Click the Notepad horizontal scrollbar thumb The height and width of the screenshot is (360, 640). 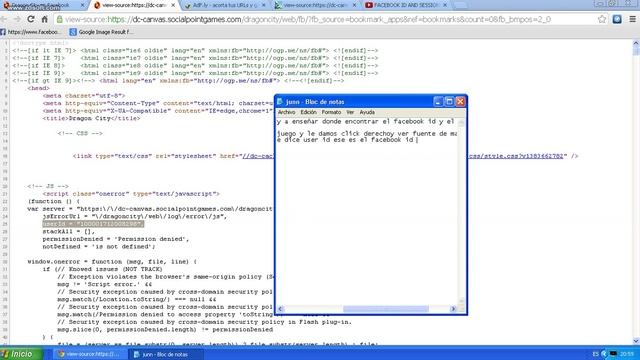coord(386,309)
